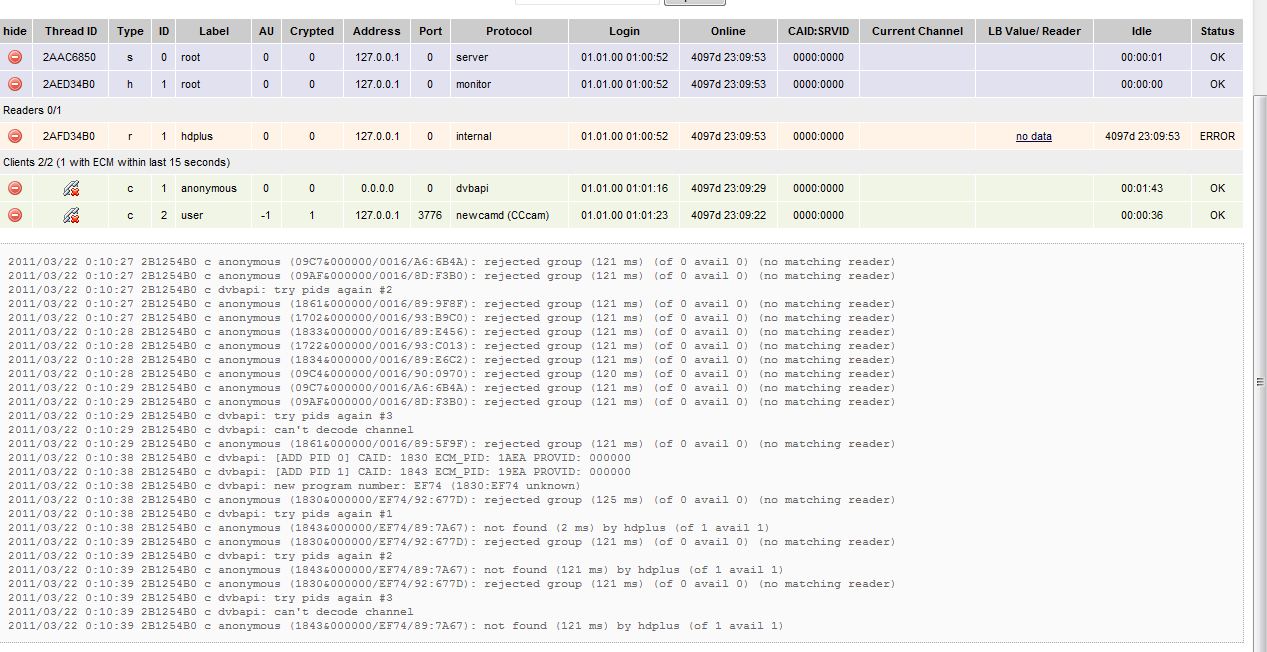Image resolution: width=1267 pixels, height=652 pixels.
Task: Click the hdplus reader label
Action: [196, 136]
